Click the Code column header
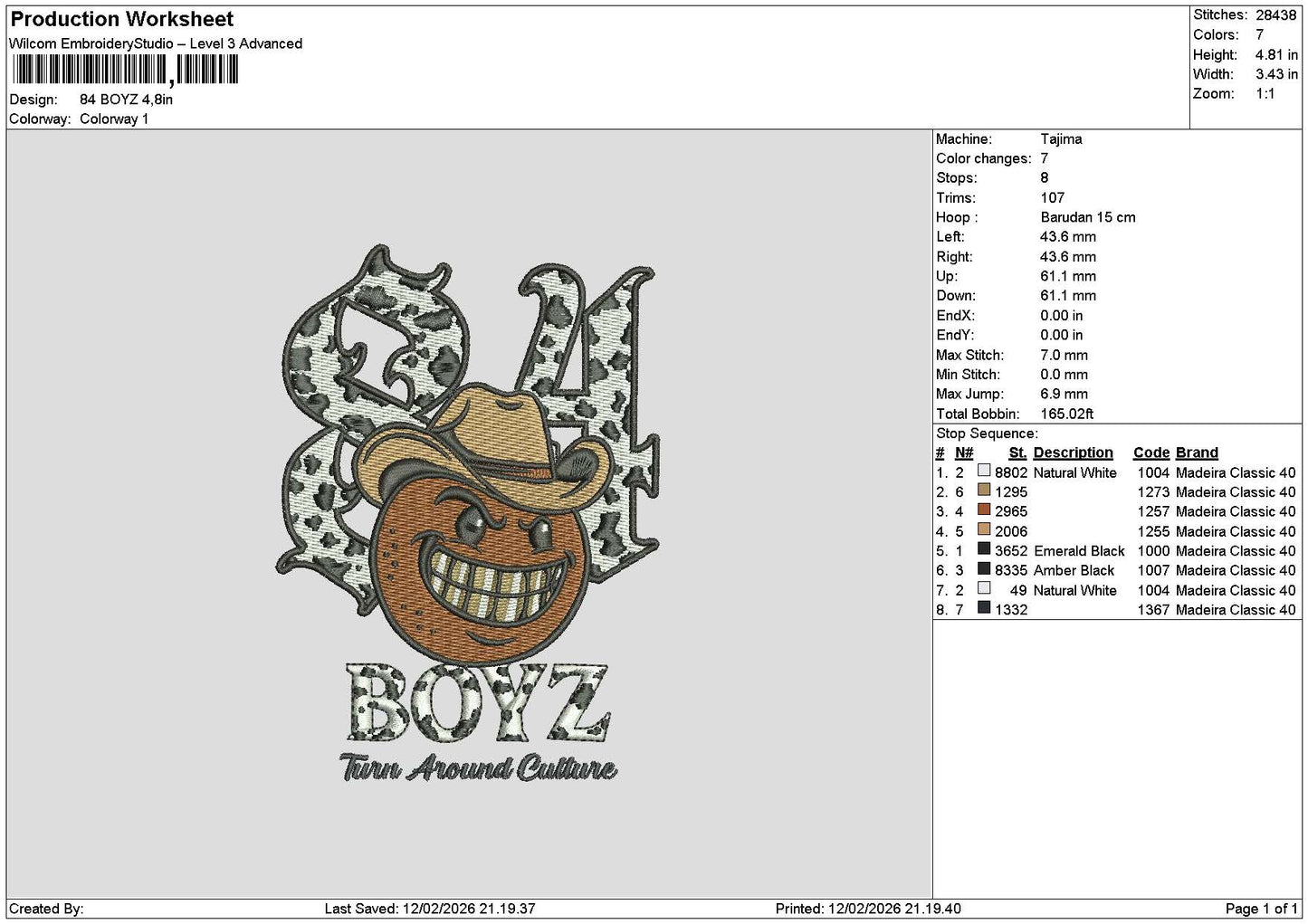 [1151, 452]
